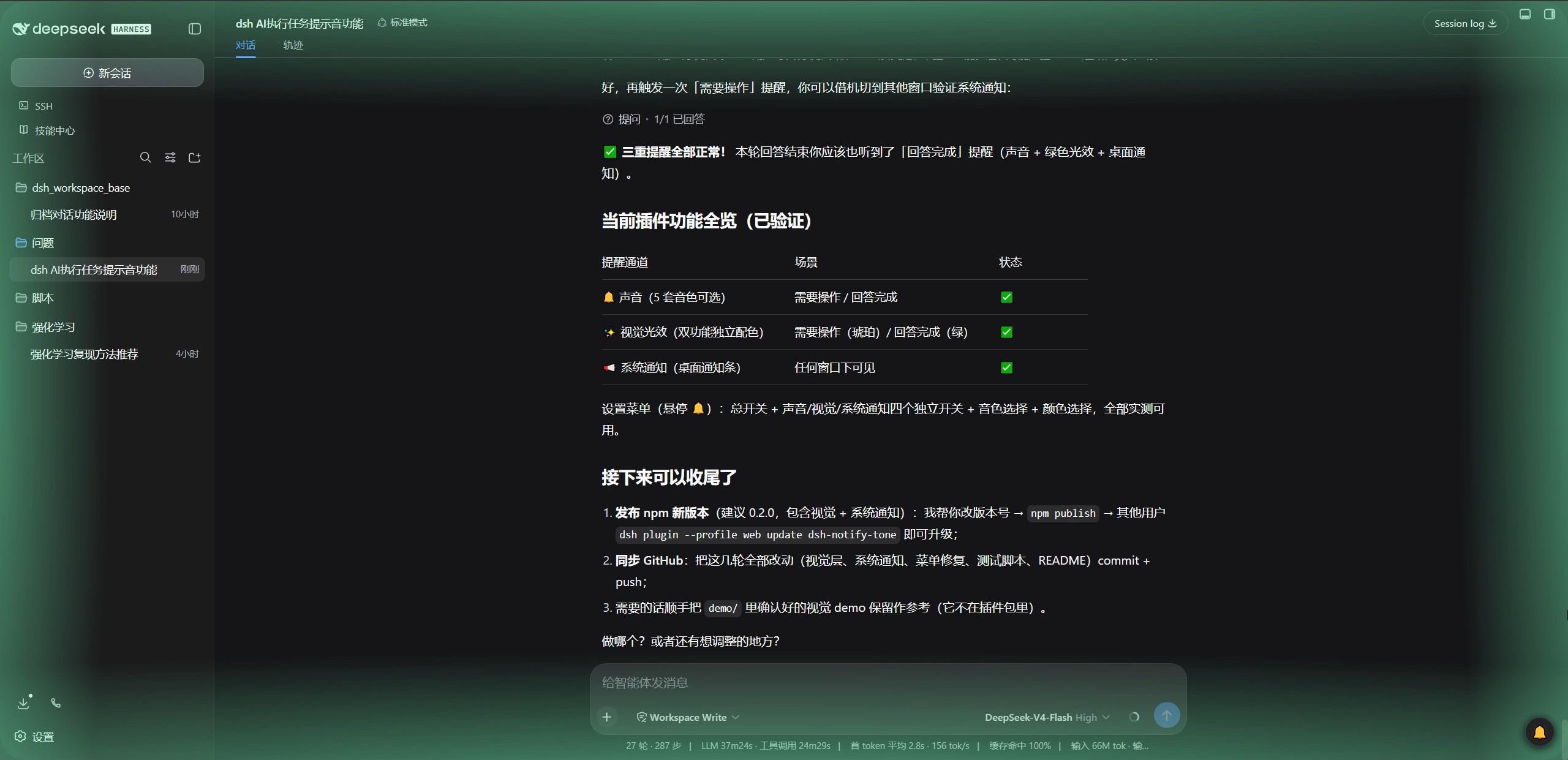
Task: Expand the dsh_workspace_base folder
Action: coord(73,188)
